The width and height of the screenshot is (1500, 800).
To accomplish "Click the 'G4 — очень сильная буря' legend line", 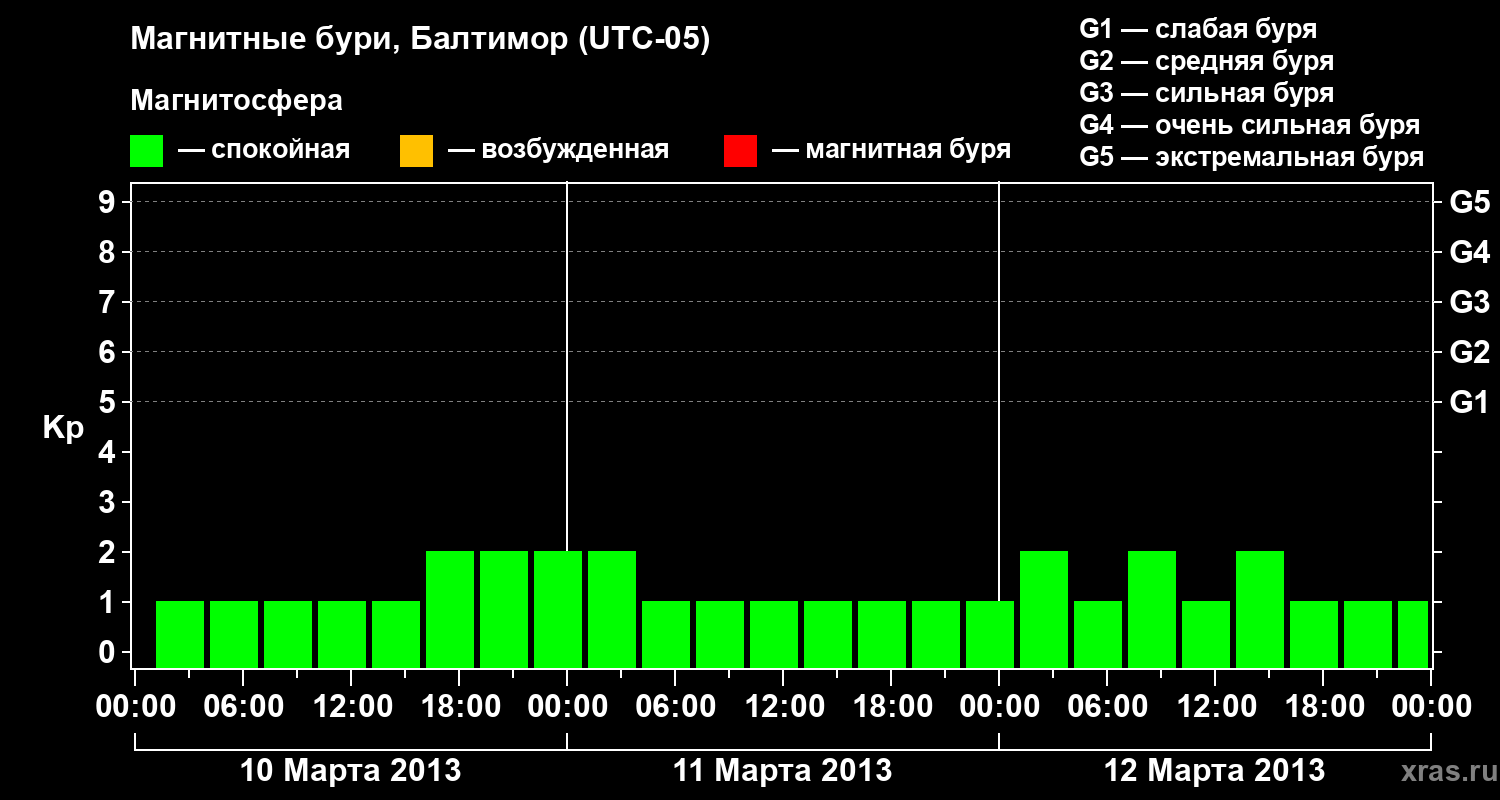I will click(x=1249, y=125).
